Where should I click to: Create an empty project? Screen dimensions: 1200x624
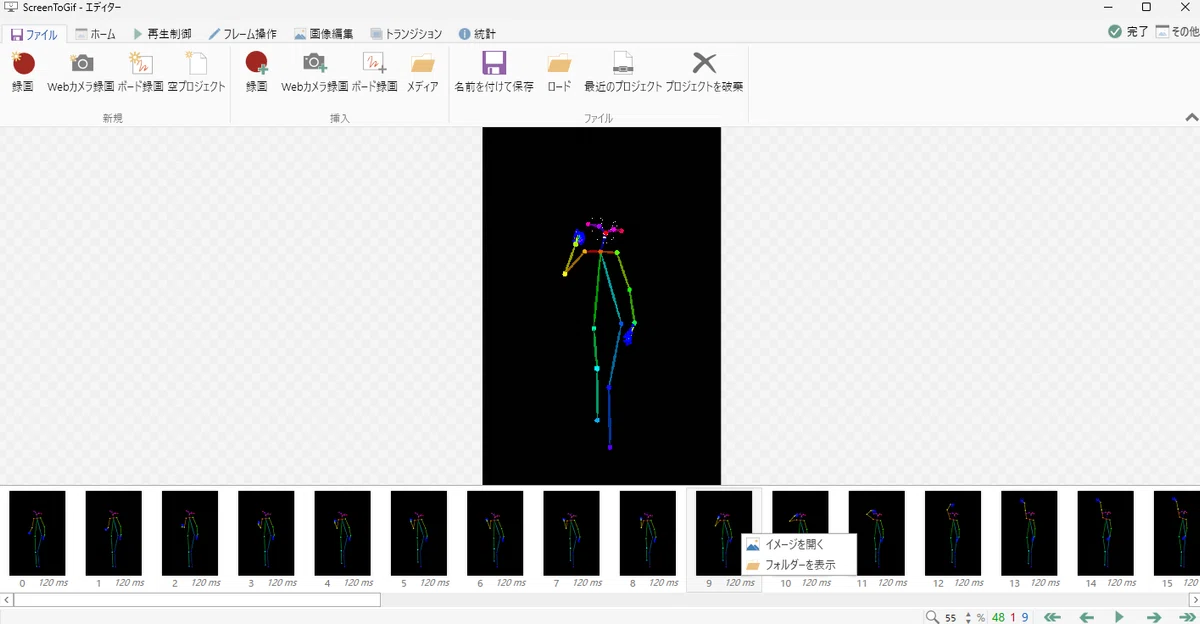click(x=197, y=71)
